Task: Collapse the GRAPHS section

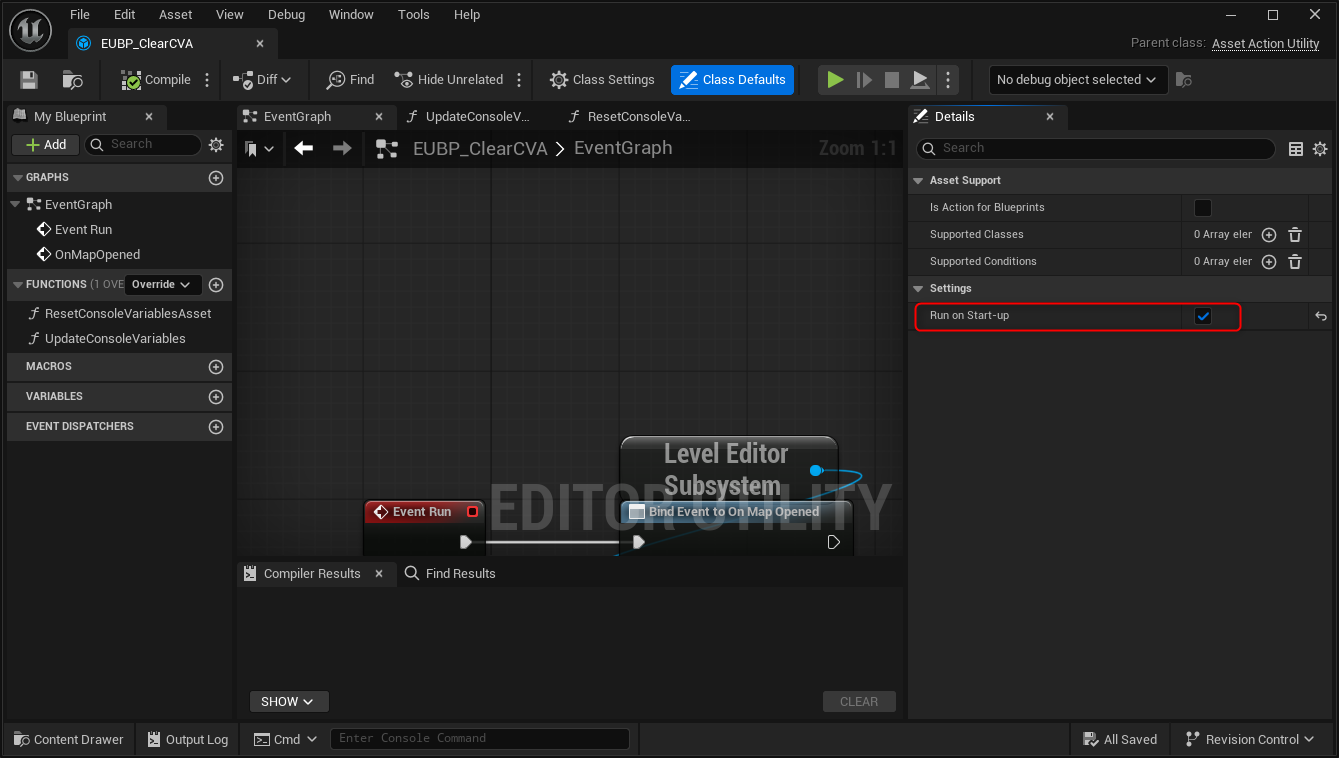Action: pyautogui.click(x=16, y=178)
